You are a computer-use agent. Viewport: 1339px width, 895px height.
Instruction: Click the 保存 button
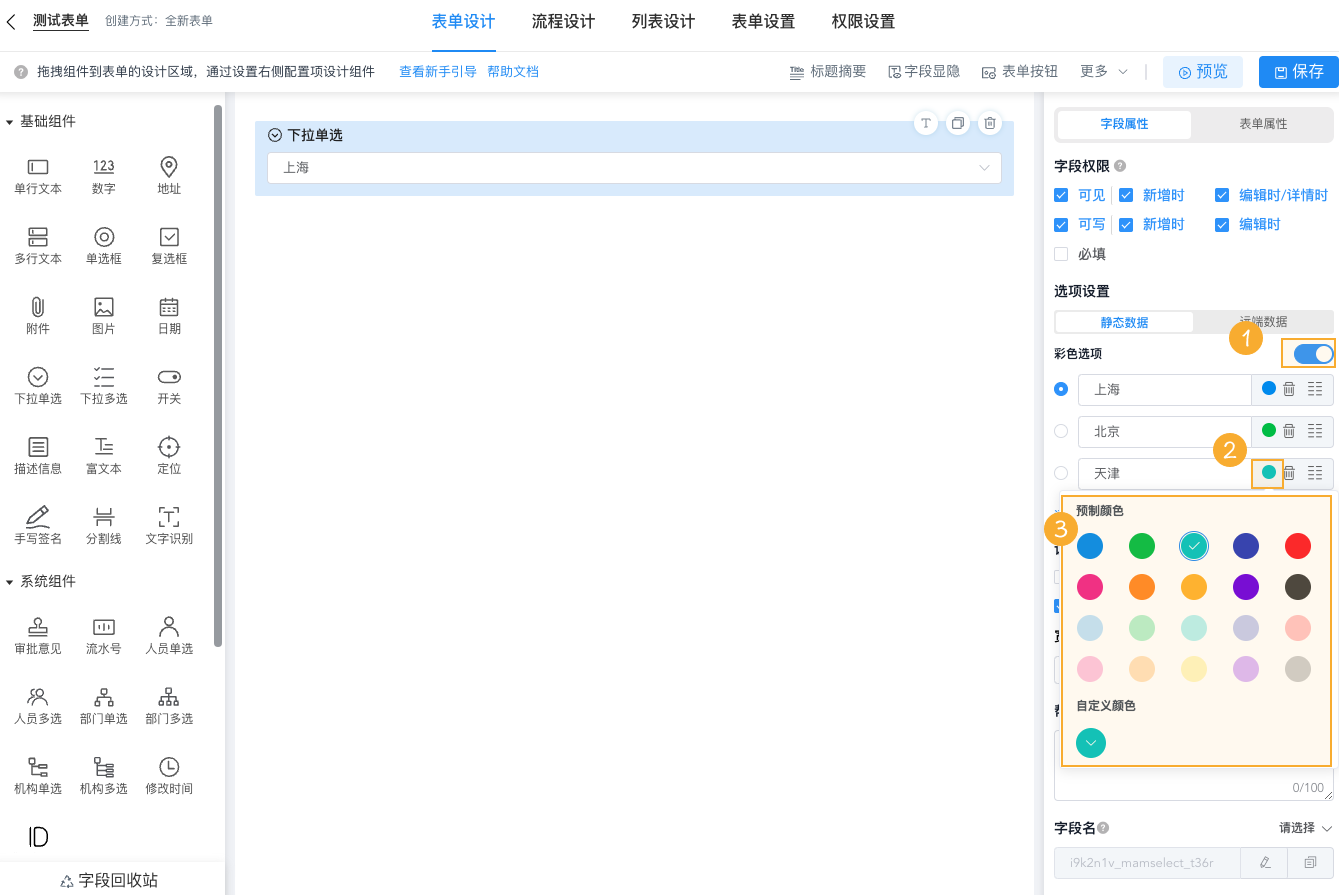[1298, 71]
